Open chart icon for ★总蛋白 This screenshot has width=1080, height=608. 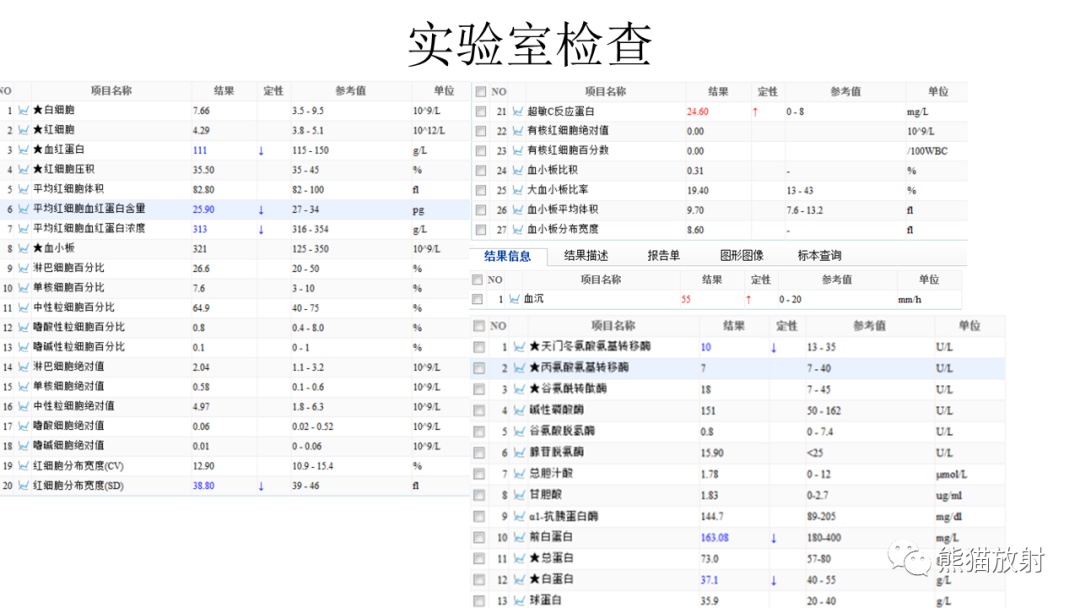519,558
